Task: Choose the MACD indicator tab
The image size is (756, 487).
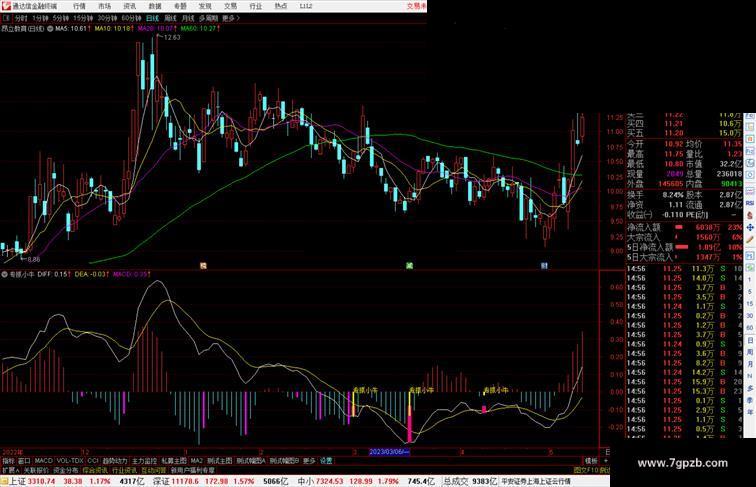Action: (x=43, y=461)
